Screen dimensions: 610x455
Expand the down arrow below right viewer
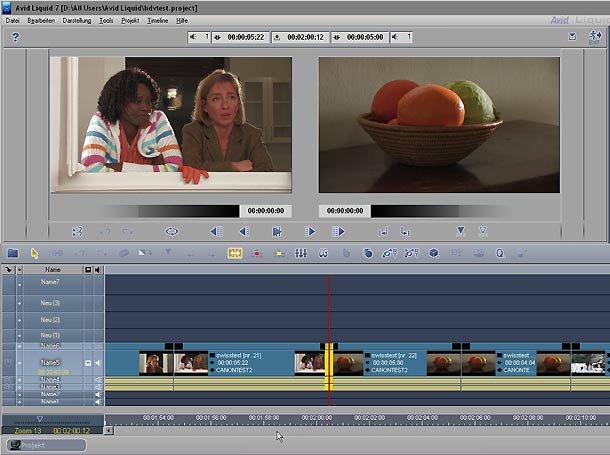pyautogui.click(x=460, y=231)
